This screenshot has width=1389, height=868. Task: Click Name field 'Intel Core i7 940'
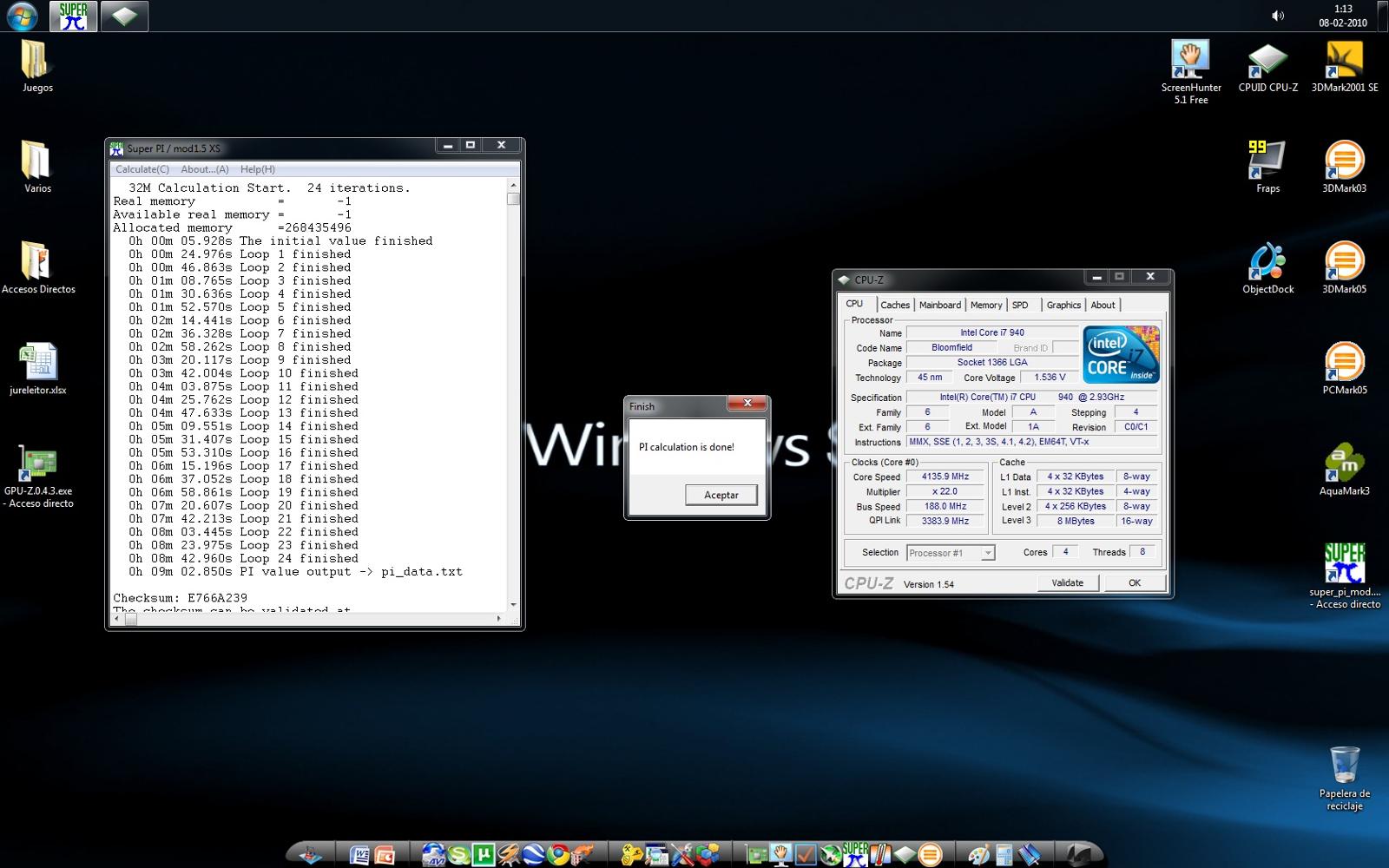point(992,332)
